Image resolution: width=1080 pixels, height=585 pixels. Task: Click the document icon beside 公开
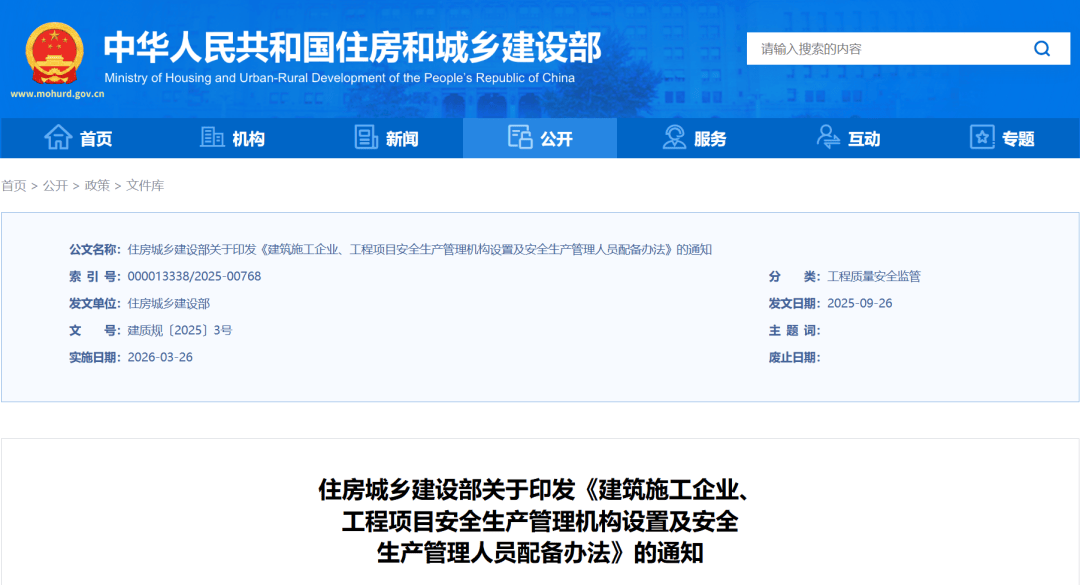point(520,138)
